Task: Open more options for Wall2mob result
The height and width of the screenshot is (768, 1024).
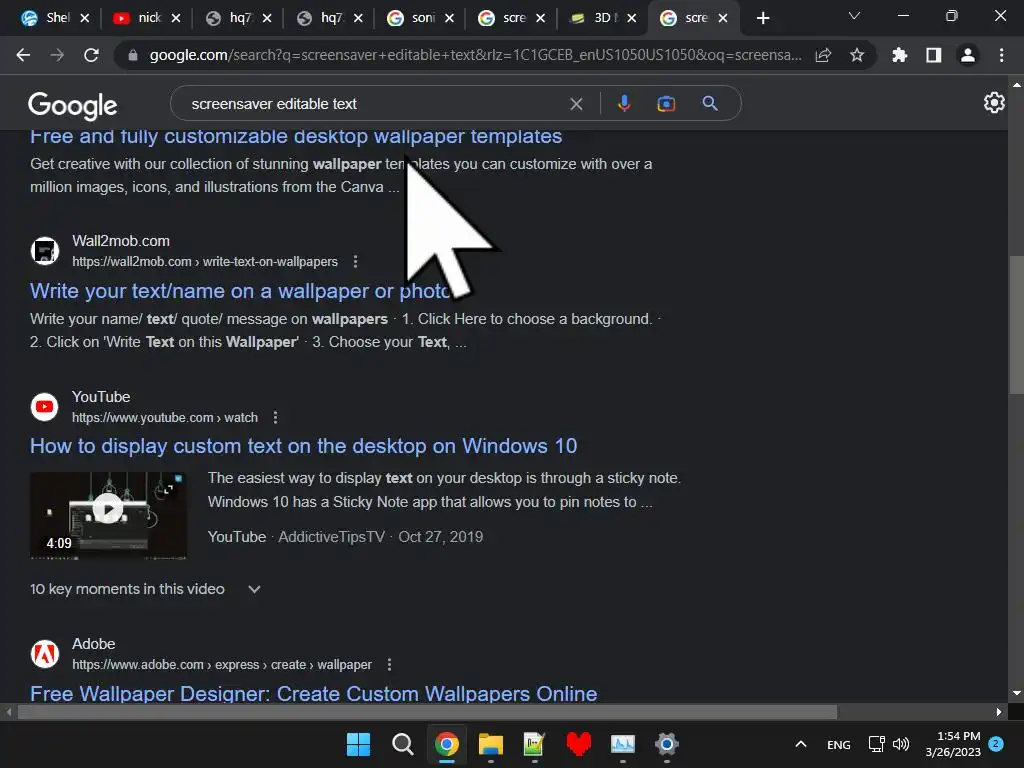Action: tap(355, 262)
